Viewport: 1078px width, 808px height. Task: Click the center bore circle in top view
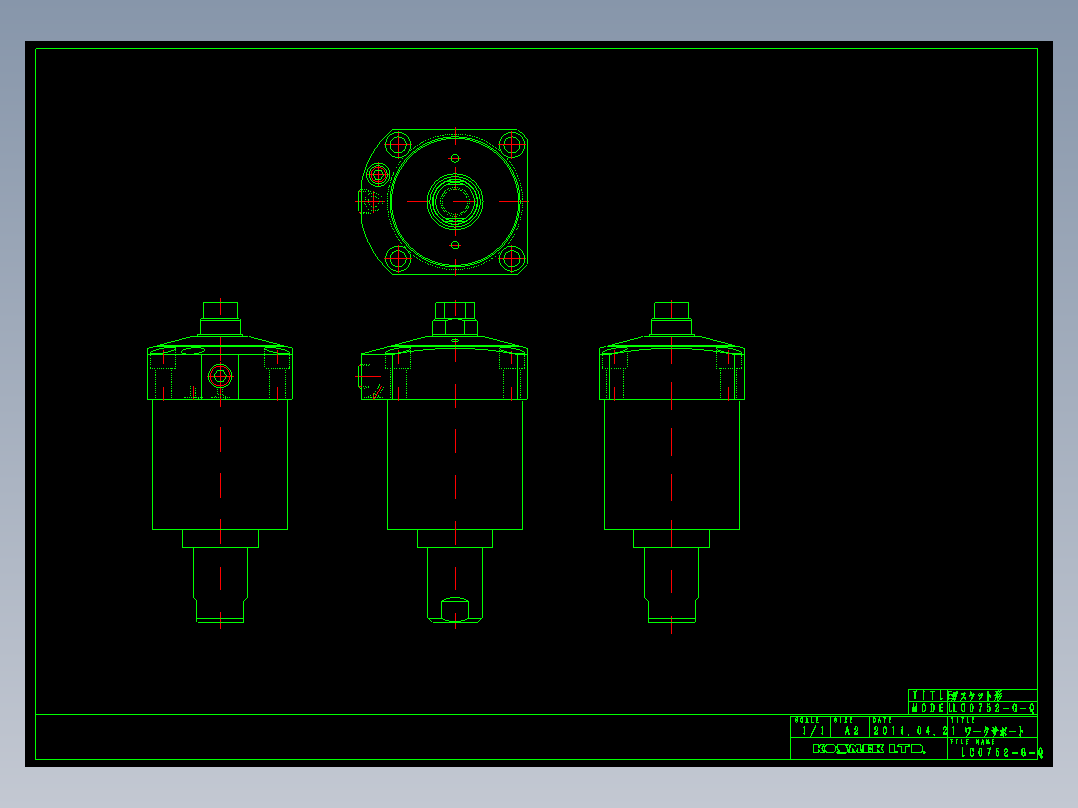[455, 201]
